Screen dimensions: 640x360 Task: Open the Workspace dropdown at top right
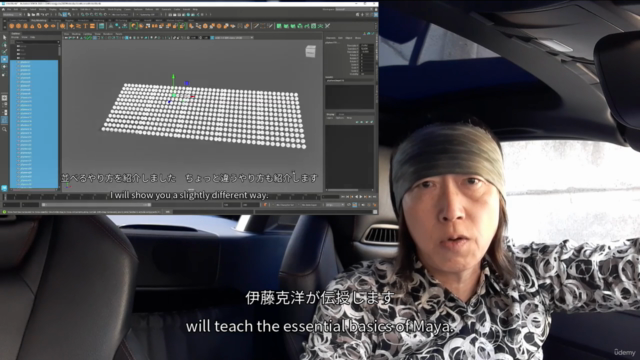click(x=354, y=9)
